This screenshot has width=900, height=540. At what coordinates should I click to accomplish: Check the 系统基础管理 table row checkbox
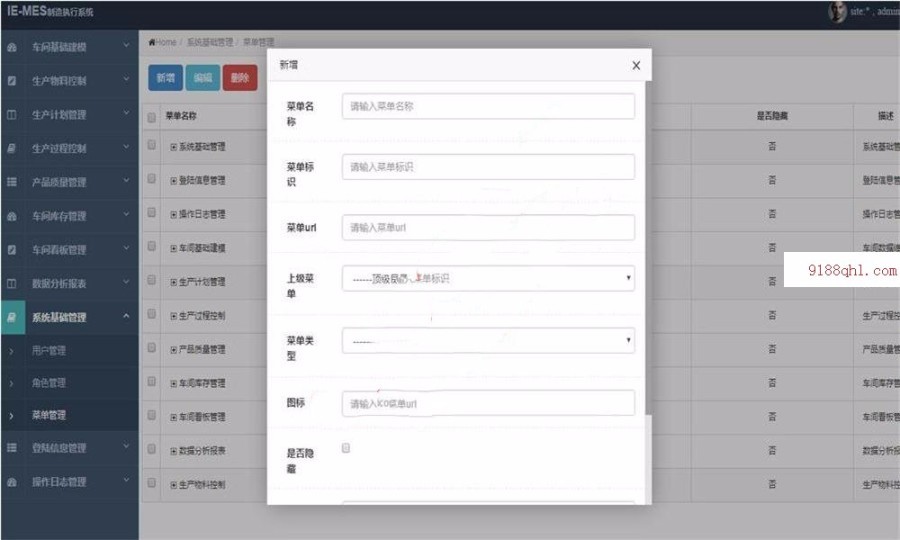[152, 145]
